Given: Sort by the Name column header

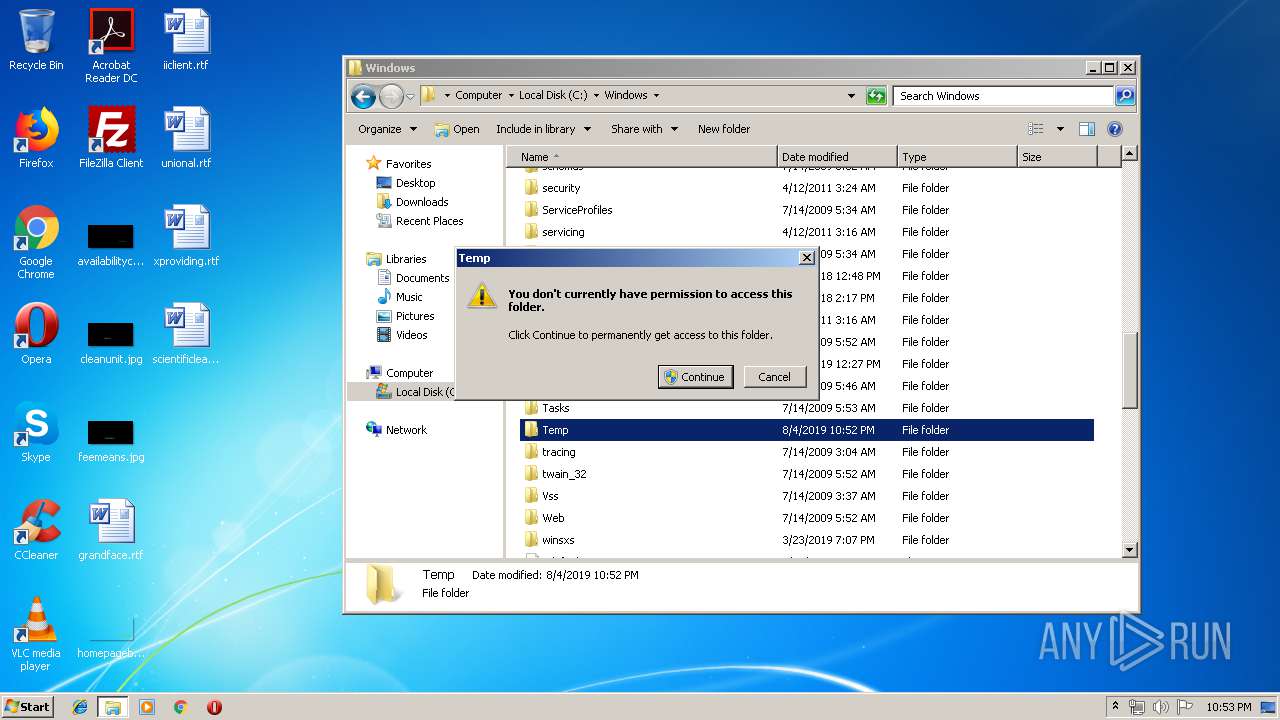Looking at the screenshot, I should [642, 157].
